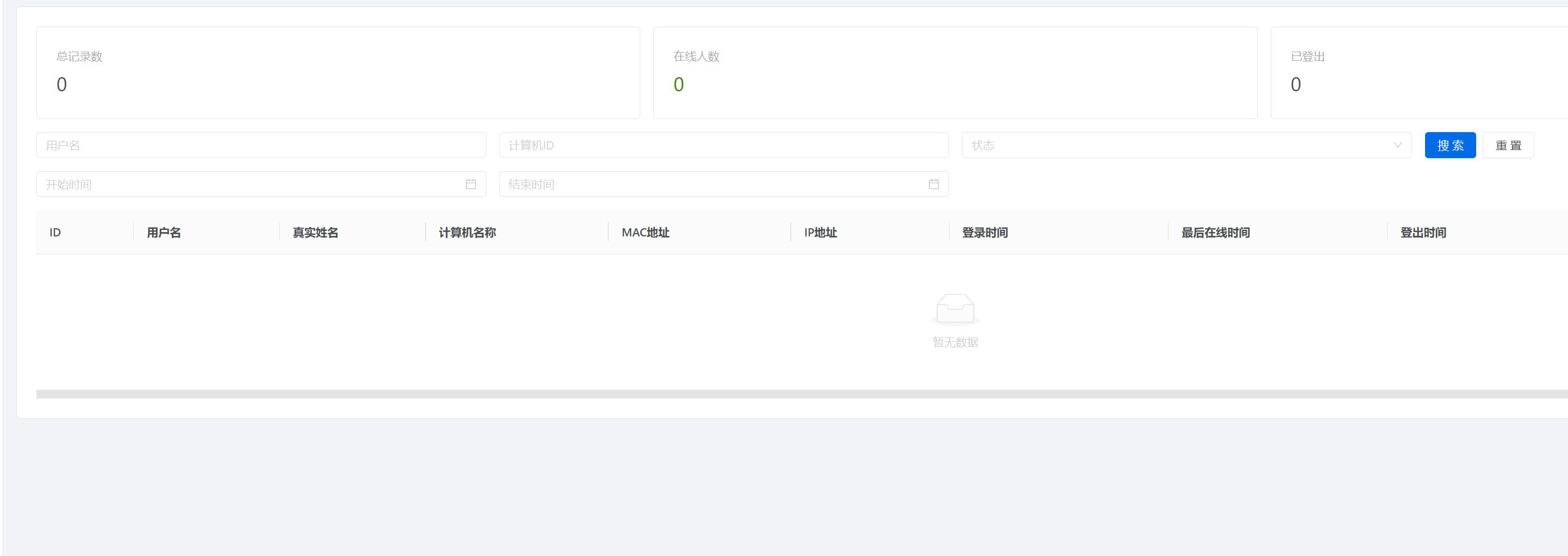This screenshot has height=556, width=1568.
Task: Select the 总记录数 statistic card
Action: 338,72
